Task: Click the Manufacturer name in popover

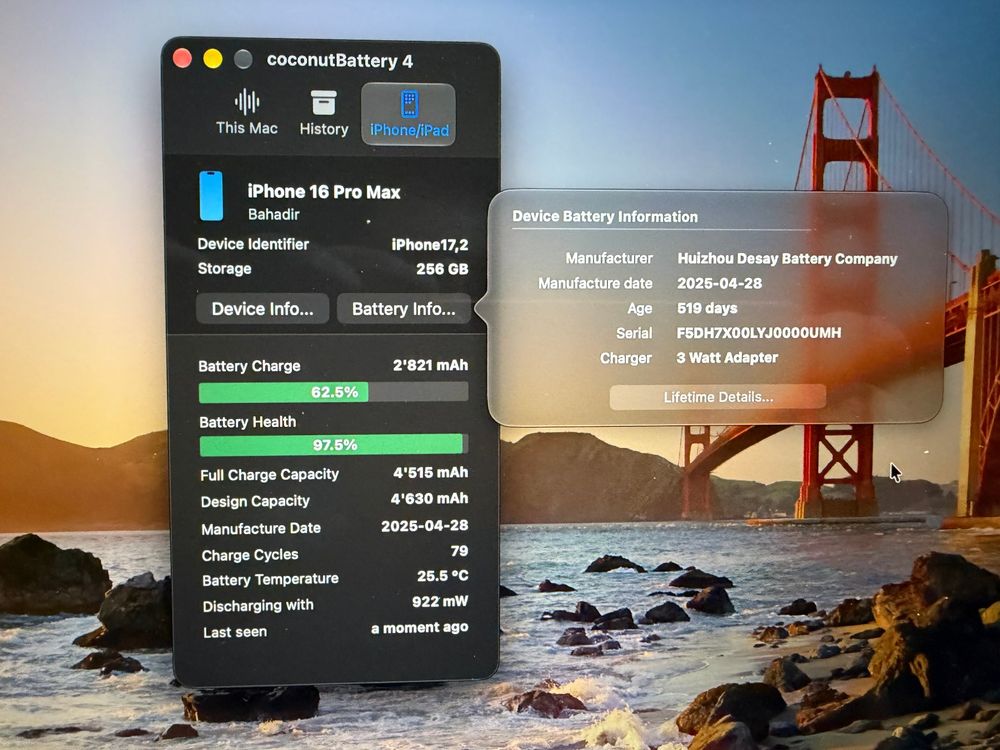Action: click(x=787, y=258)
